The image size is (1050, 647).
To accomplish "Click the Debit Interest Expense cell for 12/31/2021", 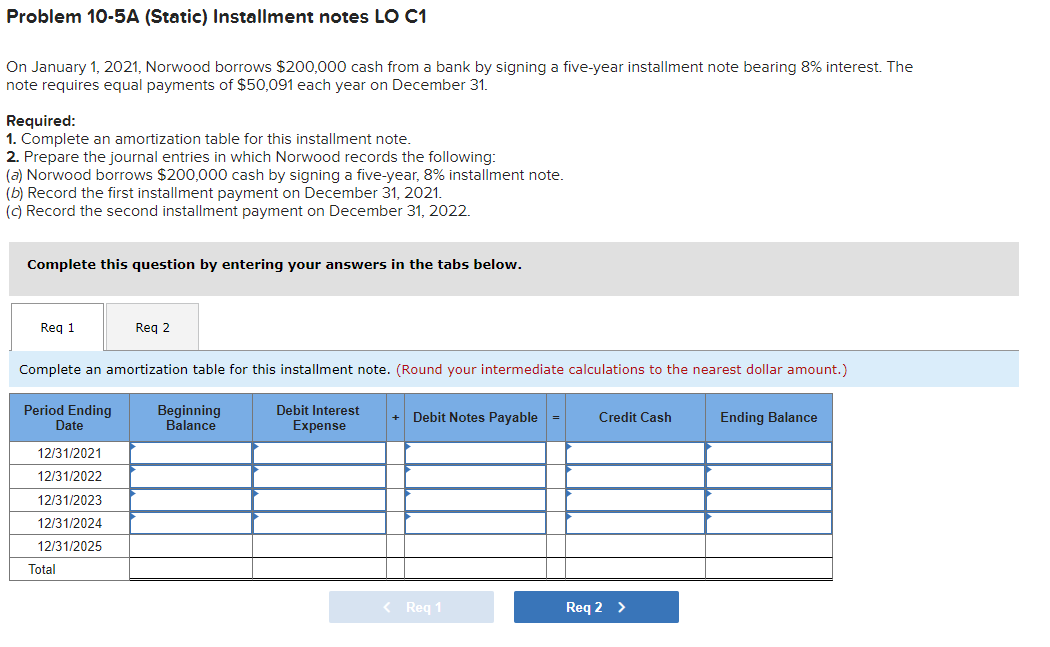I will (318, 452).
